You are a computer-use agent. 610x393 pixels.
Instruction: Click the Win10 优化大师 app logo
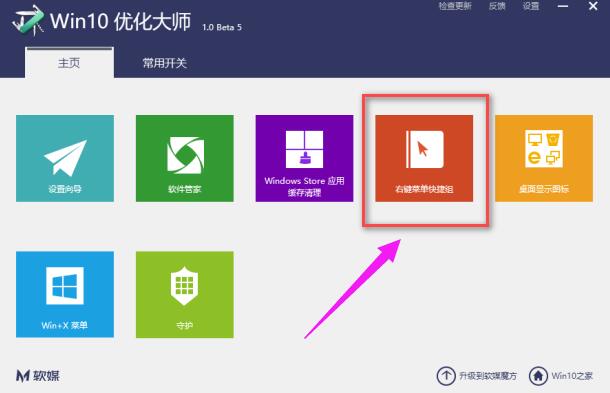click(28, 21)
